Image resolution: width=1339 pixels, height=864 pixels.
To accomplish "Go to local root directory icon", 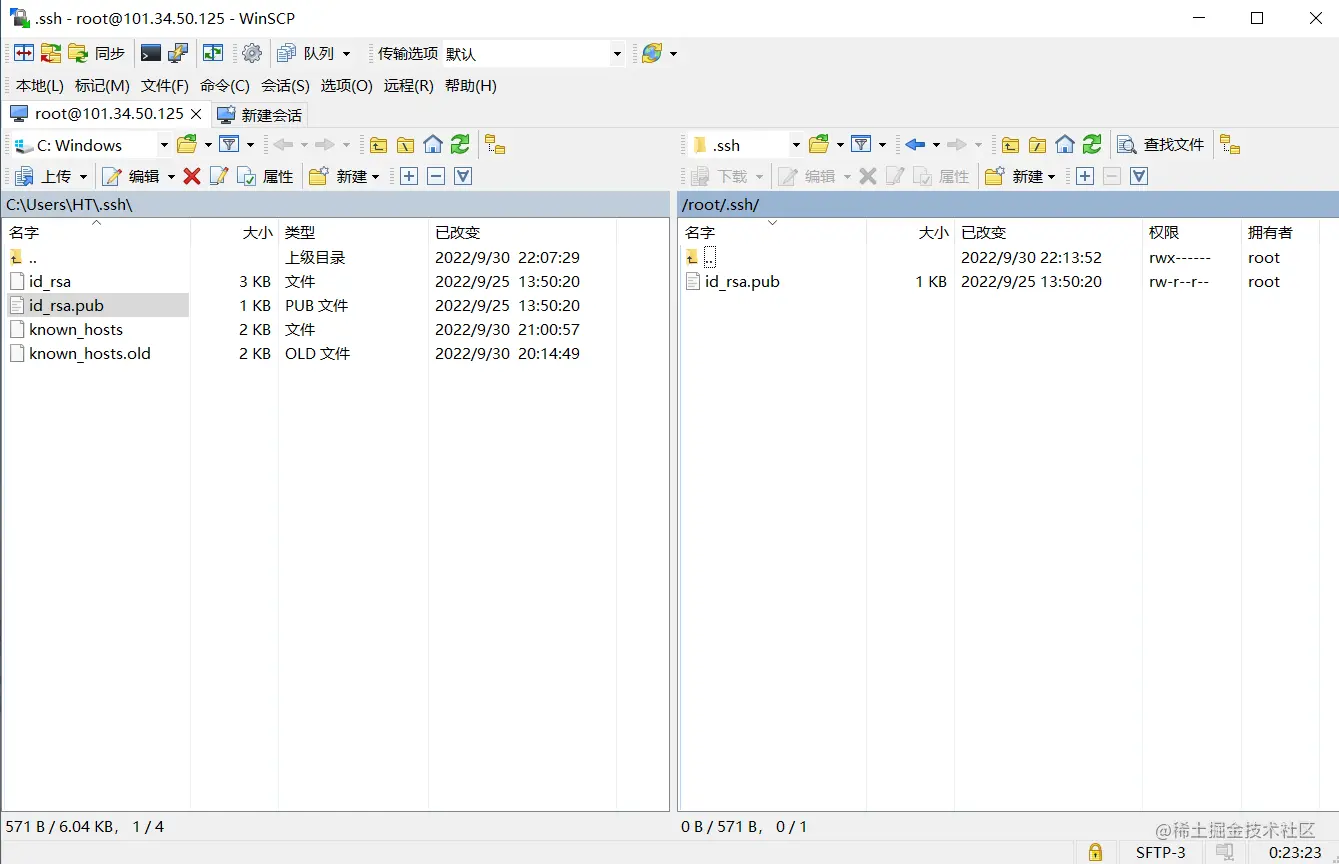I will click(405, 145).
